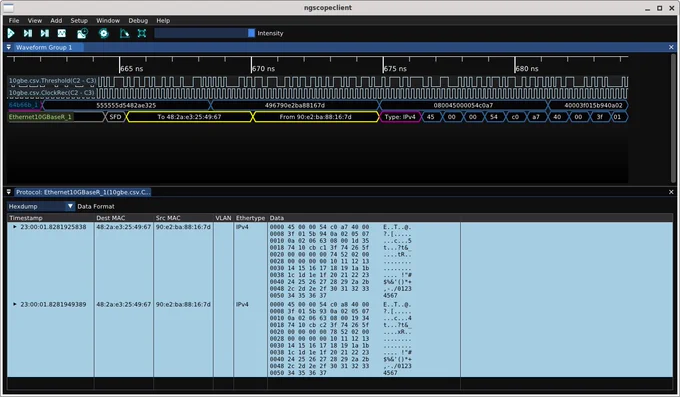Open the Protocol panel dropdown arrow
Screen dimensions: 680x397
9,191
